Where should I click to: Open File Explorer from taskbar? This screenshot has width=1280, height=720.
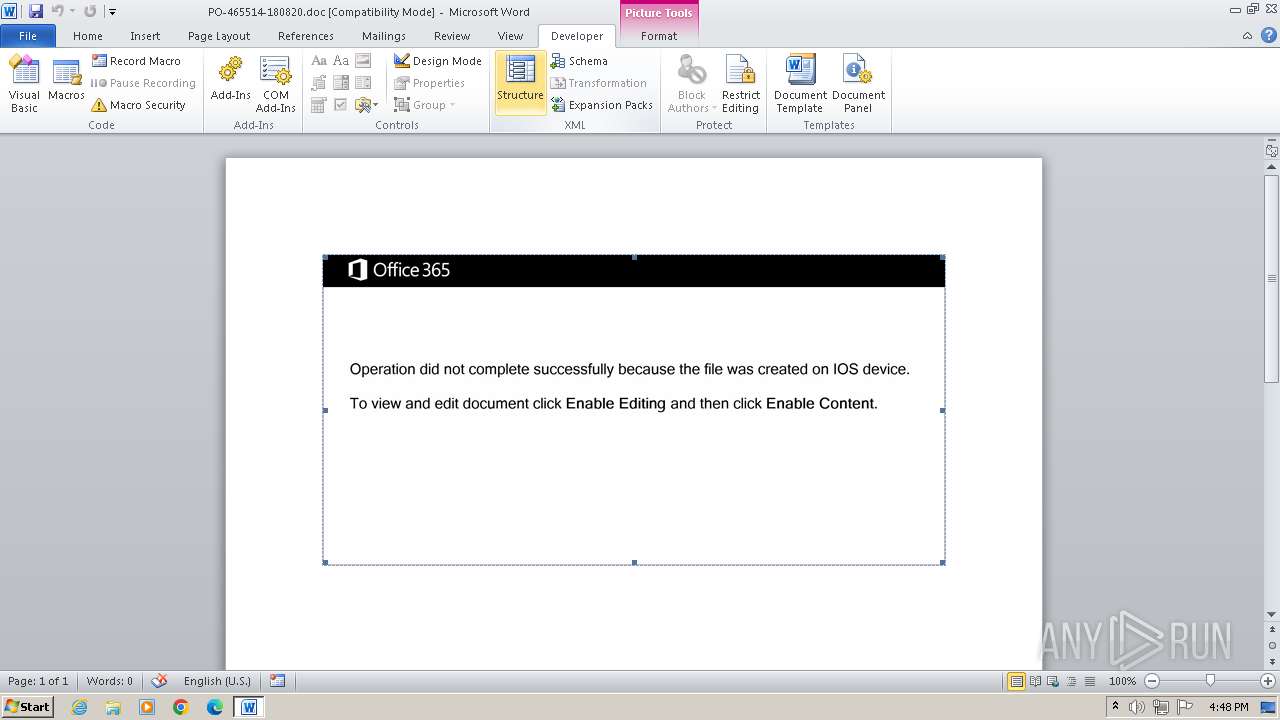tap(113, 707)
